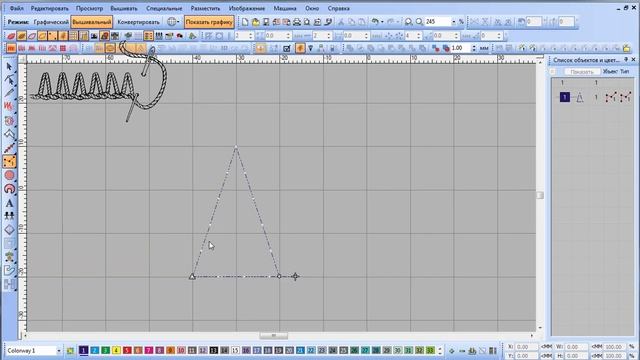Open the Вышивать menu

pos(124,8)
